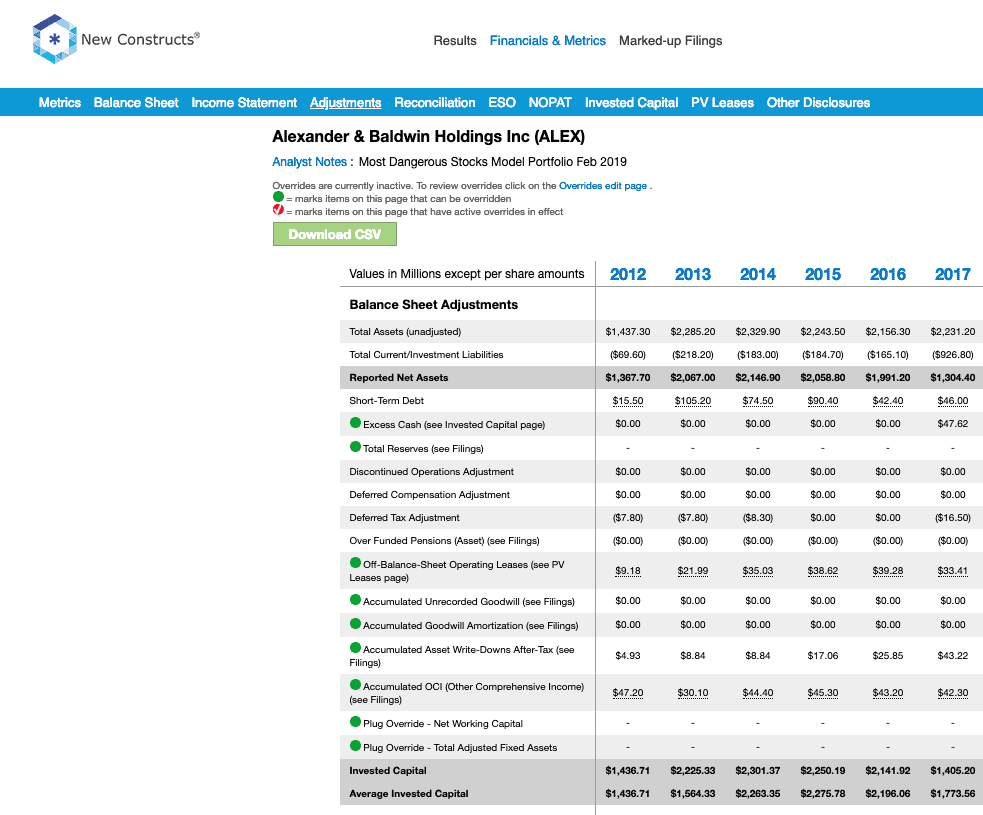Click operating leases value $38.62
Screen dimensions: 983x815
click(x=823, y=570)
